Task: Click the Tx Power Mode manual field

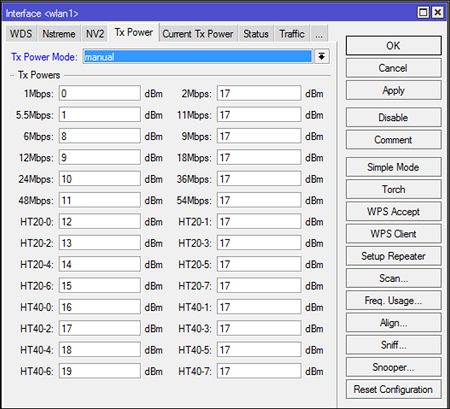Action: point(198,56)
